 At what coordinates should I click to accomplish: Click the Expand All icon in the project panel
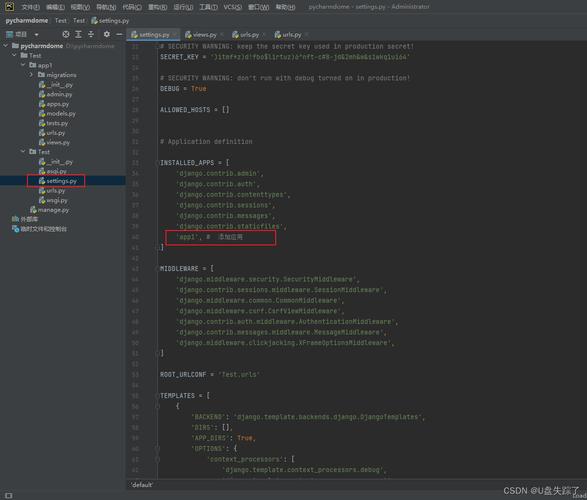point(78,34)
